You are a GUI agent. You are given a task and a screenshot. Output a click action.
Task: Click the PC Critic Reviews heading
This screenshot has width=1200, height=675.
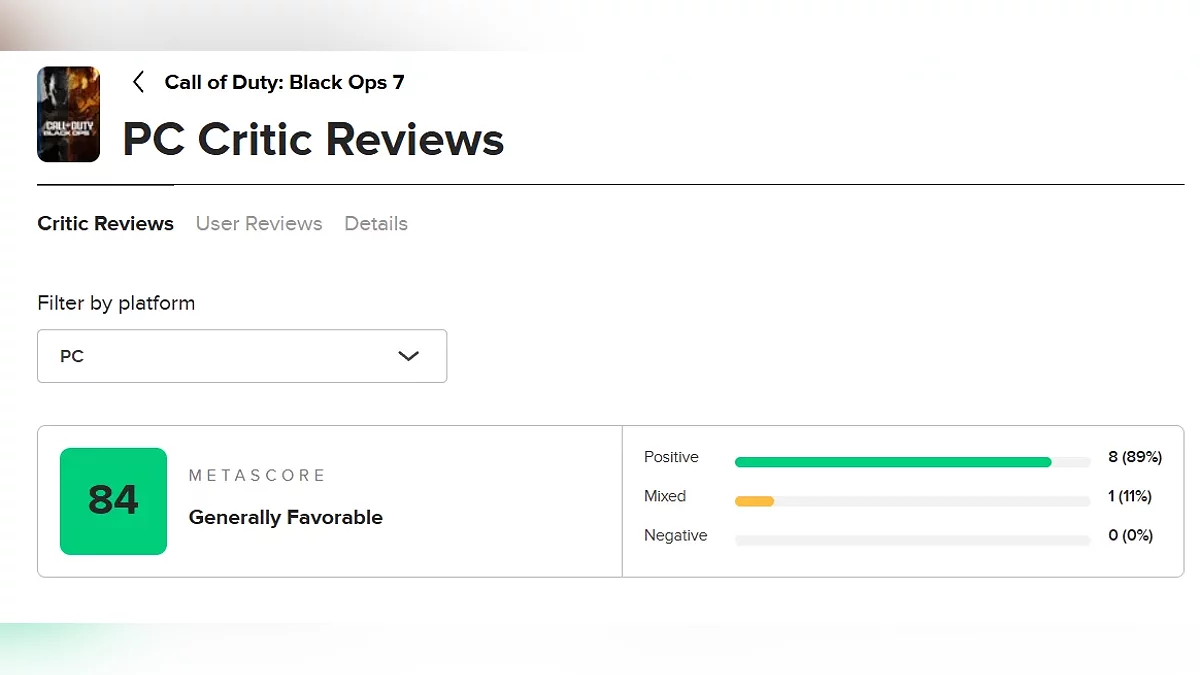point(313,139)
